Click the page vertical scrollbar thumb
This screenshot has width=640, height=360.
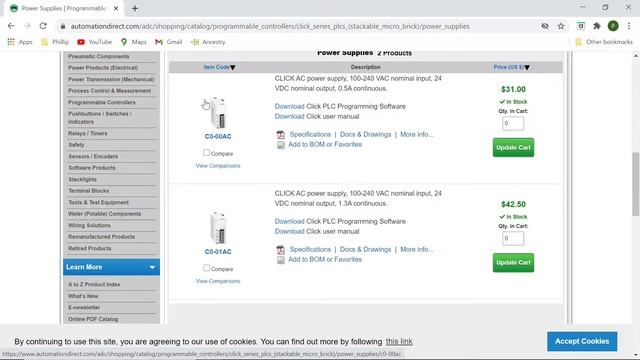(x=636, y=184)
